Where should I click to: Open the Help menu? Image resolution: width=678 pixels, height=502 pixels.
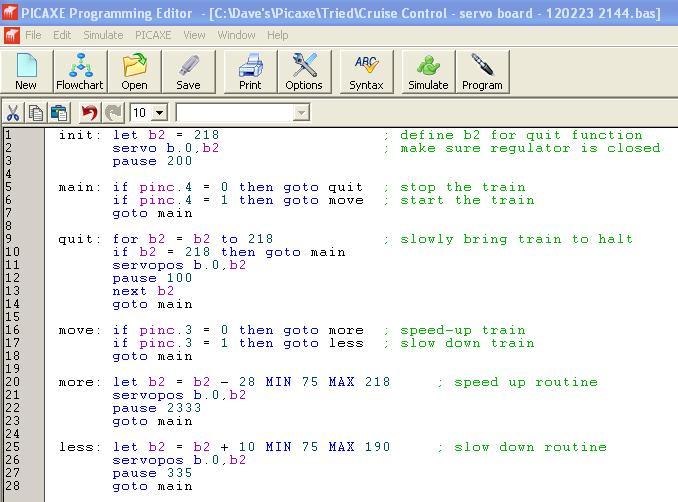click(278, 35)
